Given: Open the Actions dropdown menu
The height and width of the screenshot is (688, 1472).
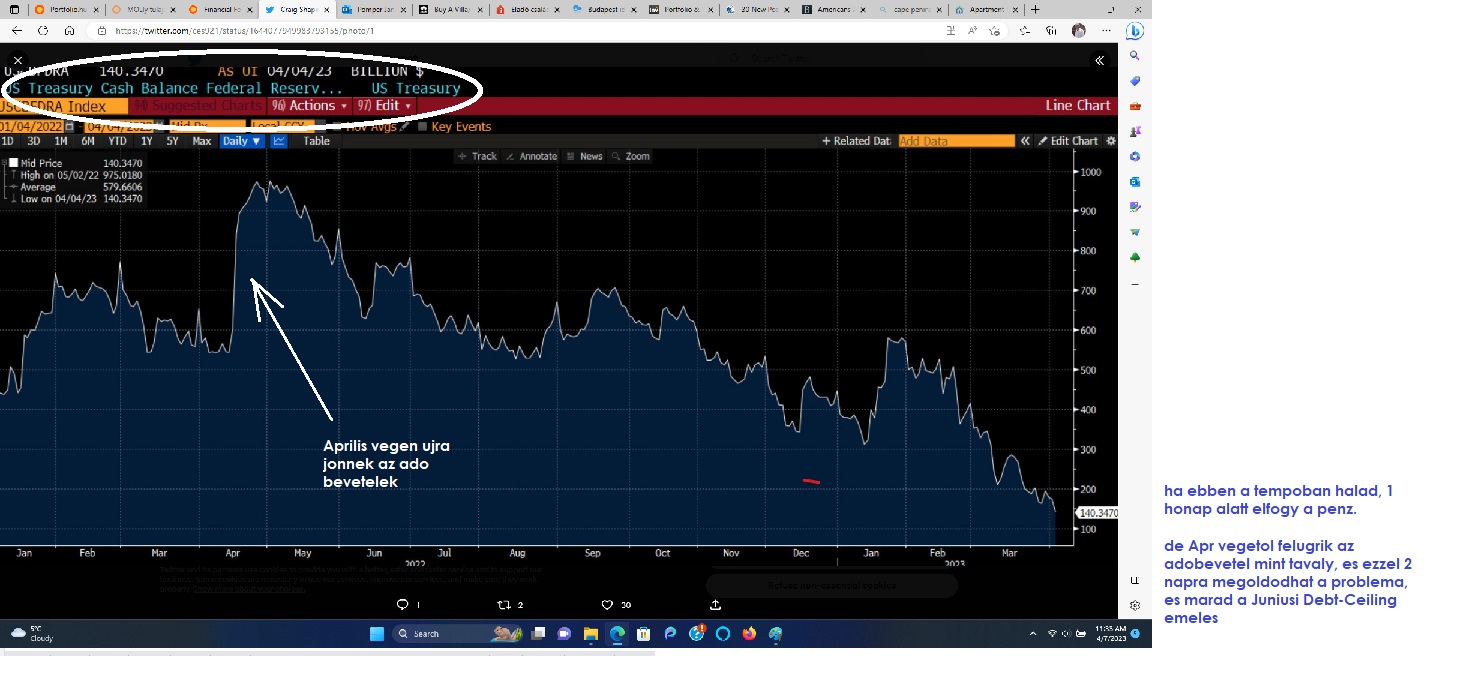Looking at the screenshot, I should pyautogui.click(x=310, y=106).
